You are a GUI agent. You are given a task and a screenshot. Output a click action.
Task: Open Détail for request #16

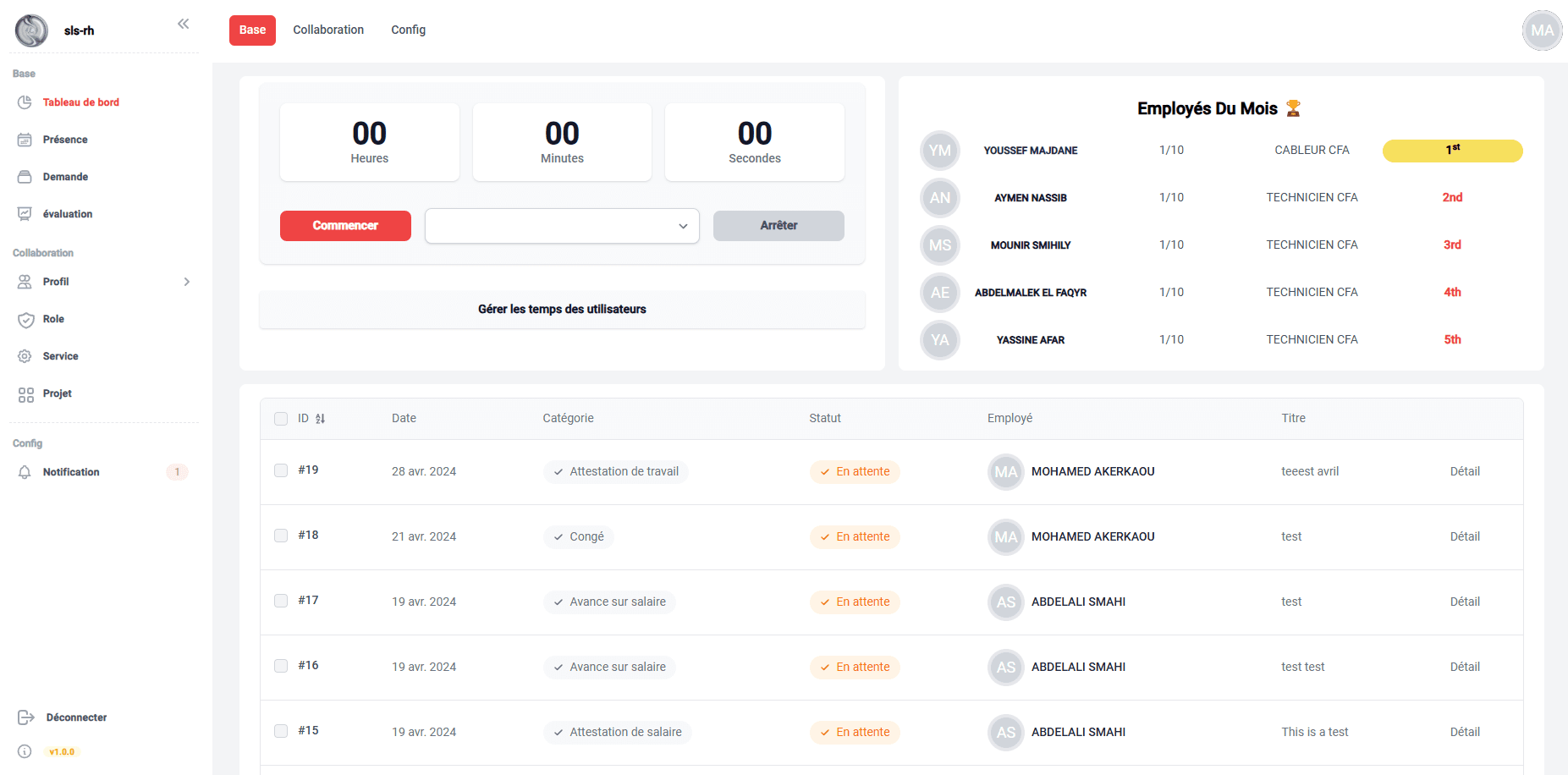click(1465, 668)
